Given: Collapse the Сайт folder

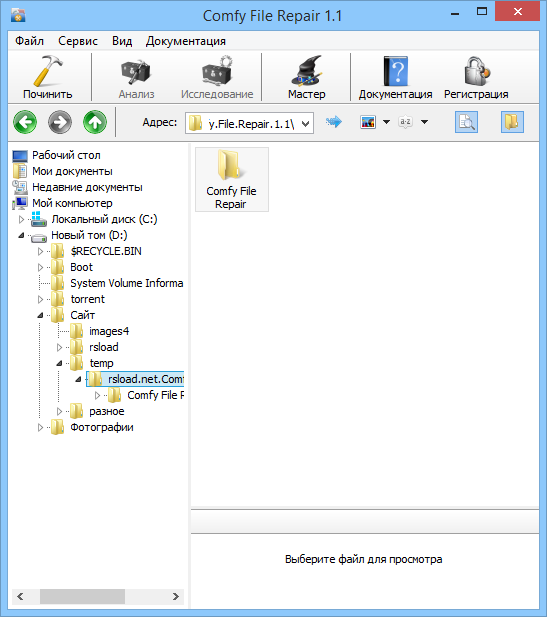Looking at the screenshot, I should [x=40, y=315].
